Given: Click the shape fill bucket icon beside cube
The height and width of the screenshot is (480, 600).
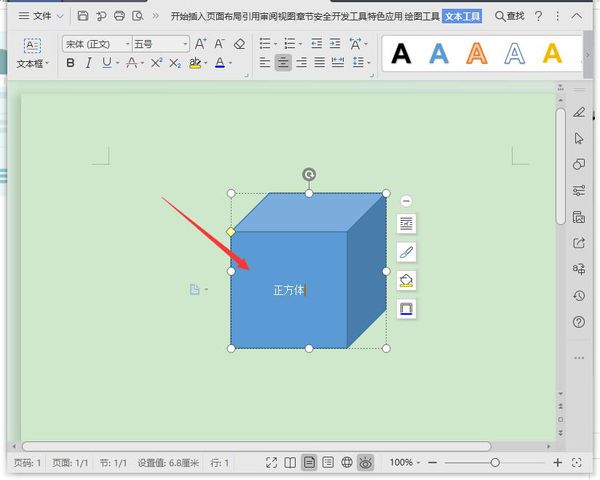Looking at the screenshot, I should tap(406, 280).
